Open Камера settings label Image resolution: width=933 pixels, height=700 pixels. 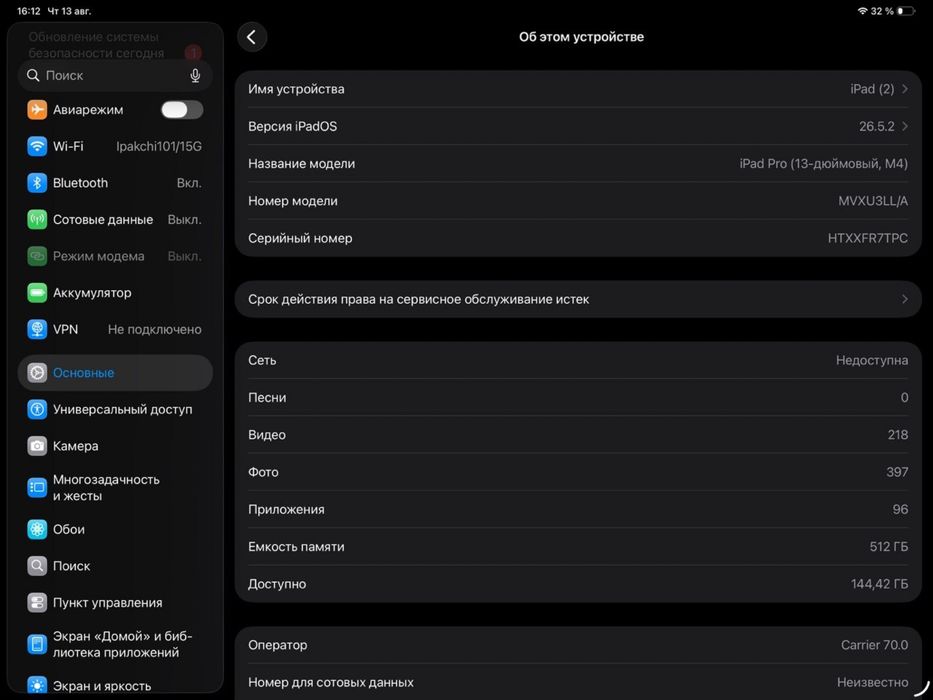click(76, 446)
